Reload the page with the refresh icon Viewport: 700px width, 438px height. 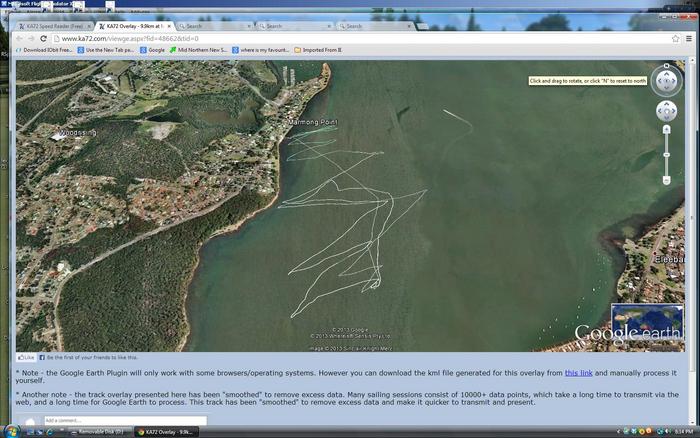point(44,38)
